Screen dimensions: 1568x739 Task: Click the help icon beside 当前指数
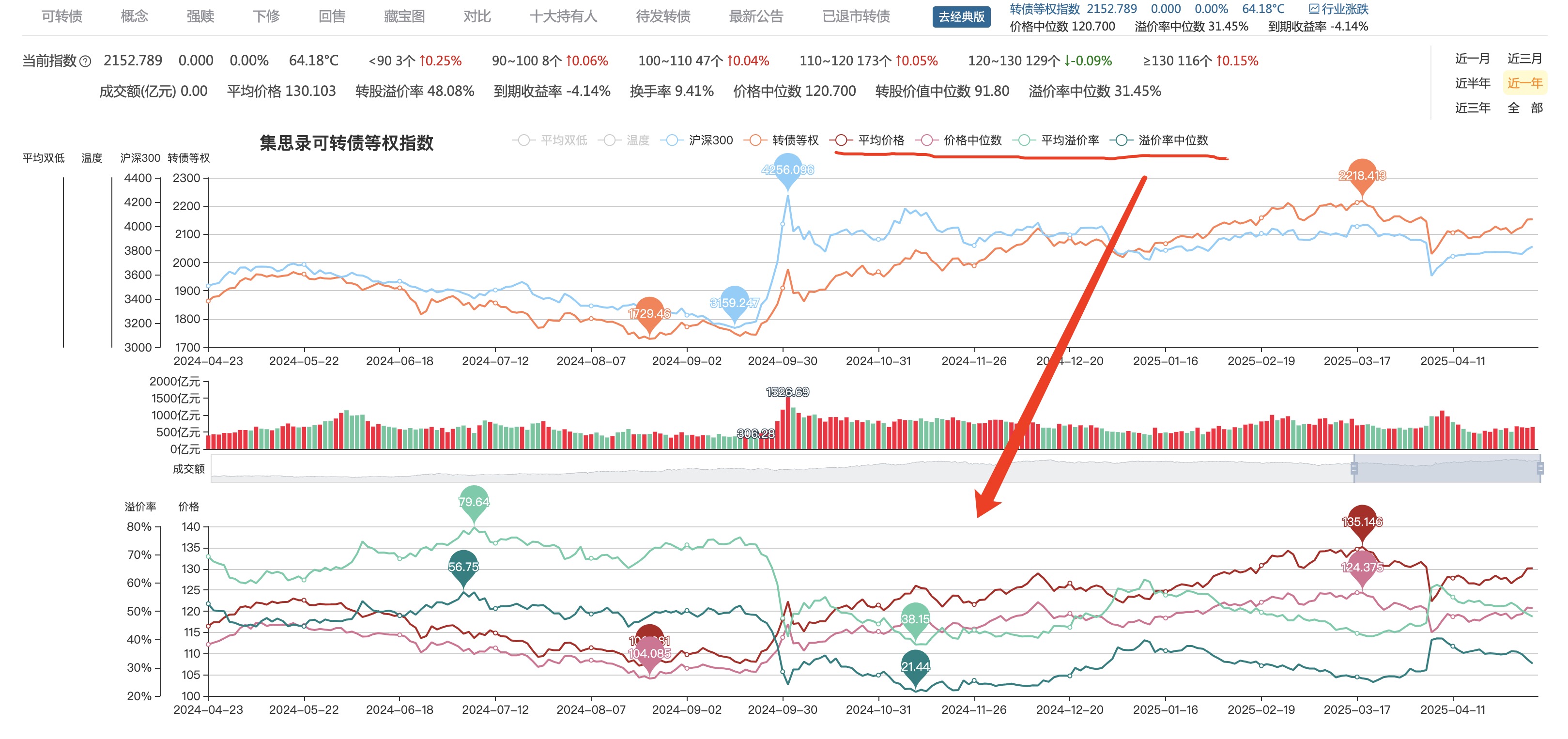click(x=86, y=62)
